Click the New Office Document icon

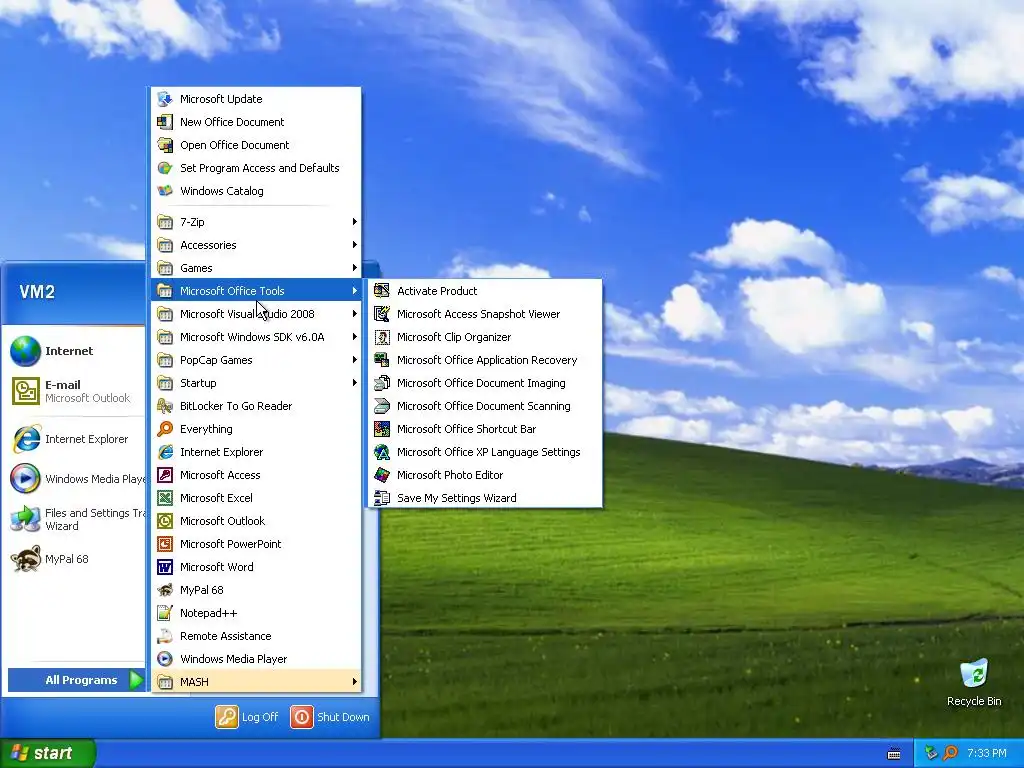click(x=165, y=122)
